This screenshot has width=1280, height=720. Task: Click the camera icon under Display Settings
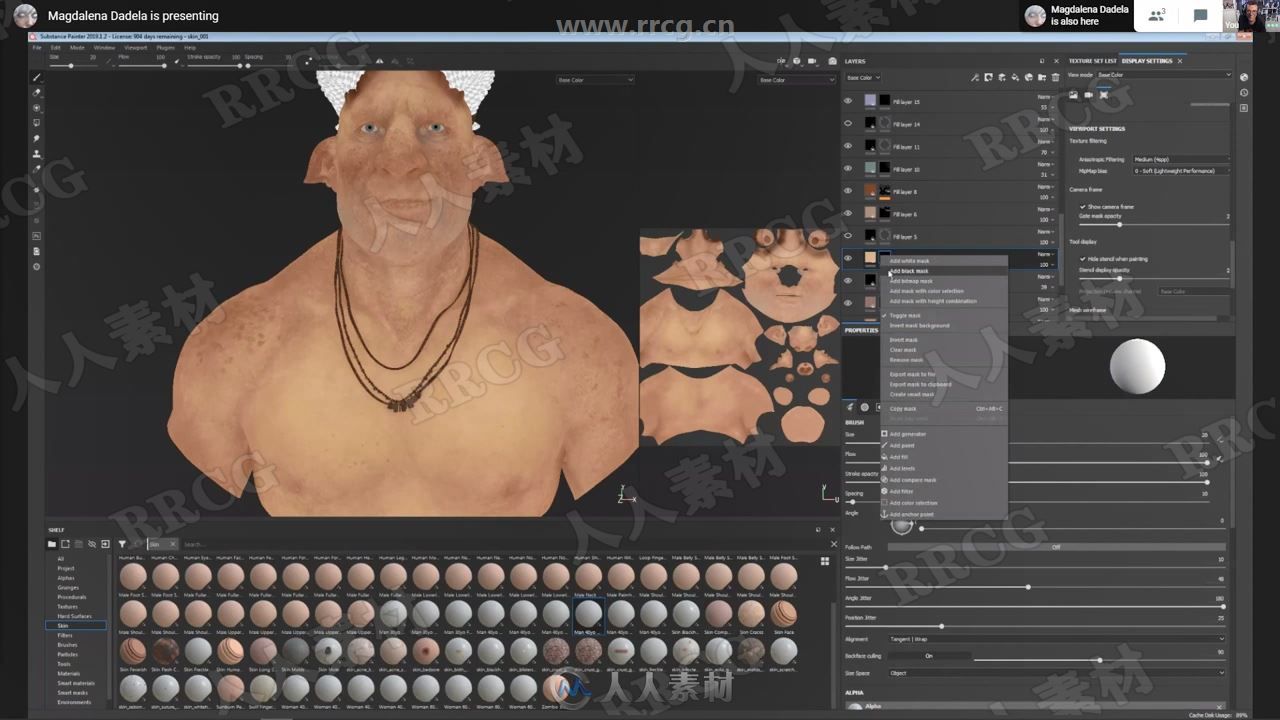pos(1088,95)
